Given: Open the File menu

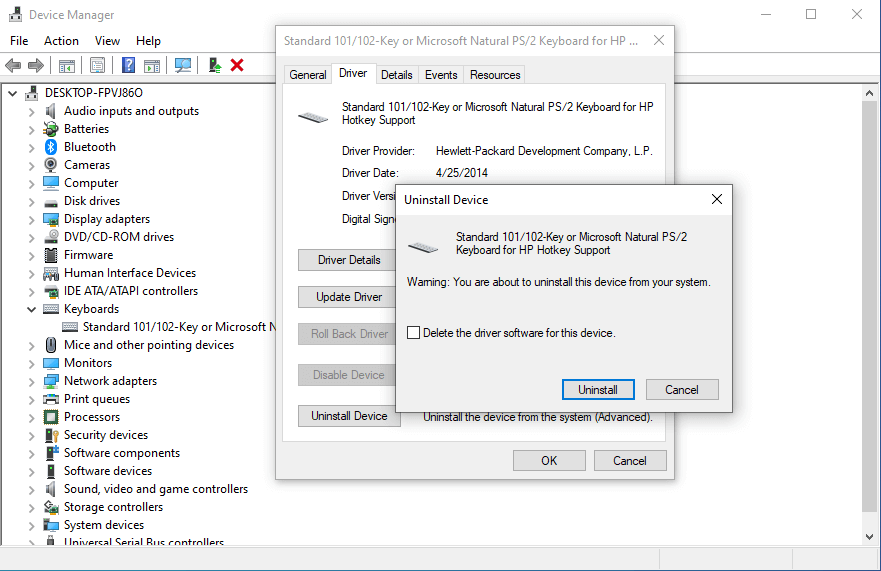Looking at the screenshot, I should (19, 40).
